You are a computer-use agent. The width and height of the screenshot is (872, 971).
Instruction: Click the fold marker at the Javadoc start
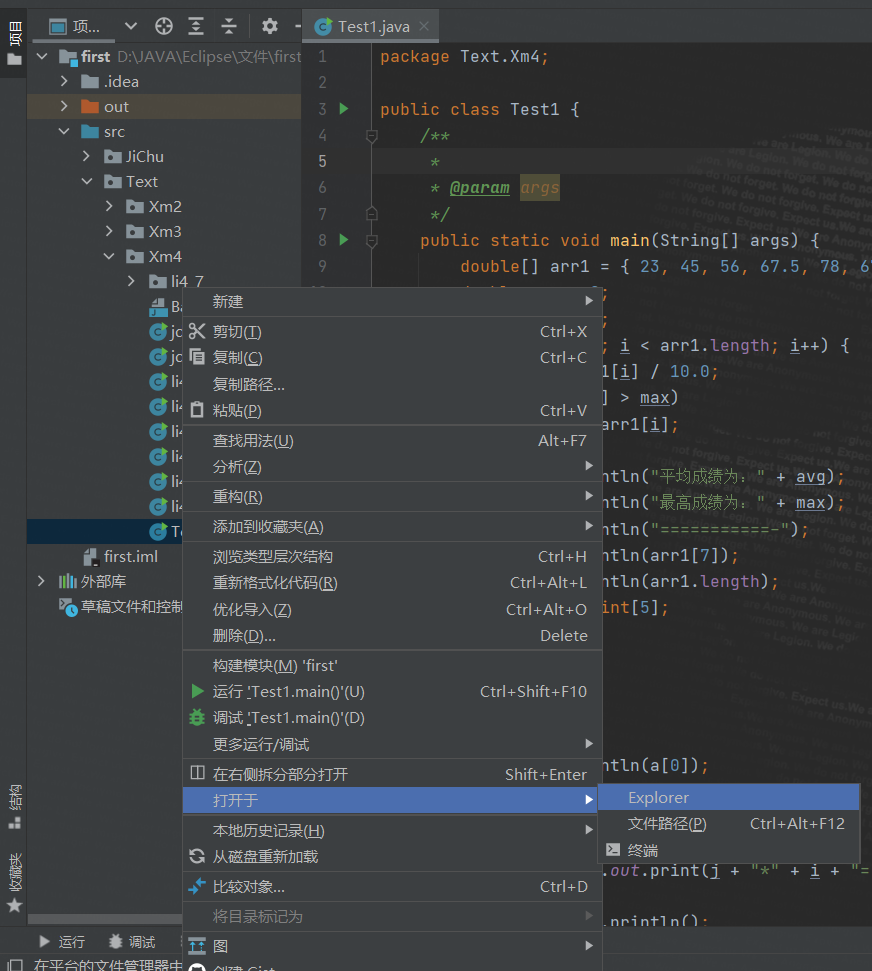tap(372, 136)
